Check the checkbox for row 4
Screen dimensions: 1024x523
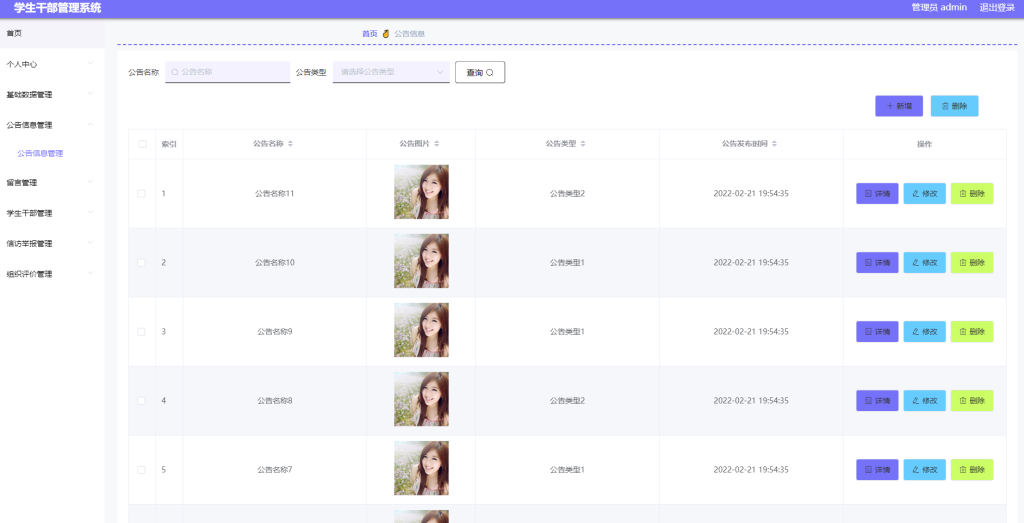[142, 401]
